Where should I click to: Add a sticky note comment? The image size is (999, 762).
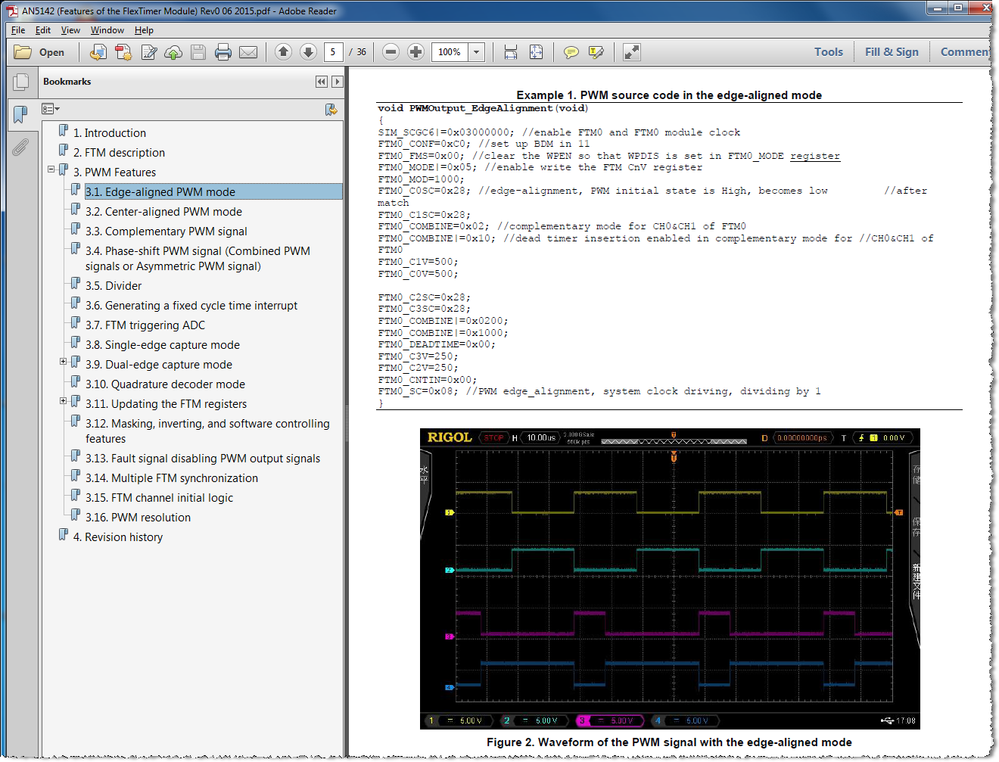(x=571, y=52)
